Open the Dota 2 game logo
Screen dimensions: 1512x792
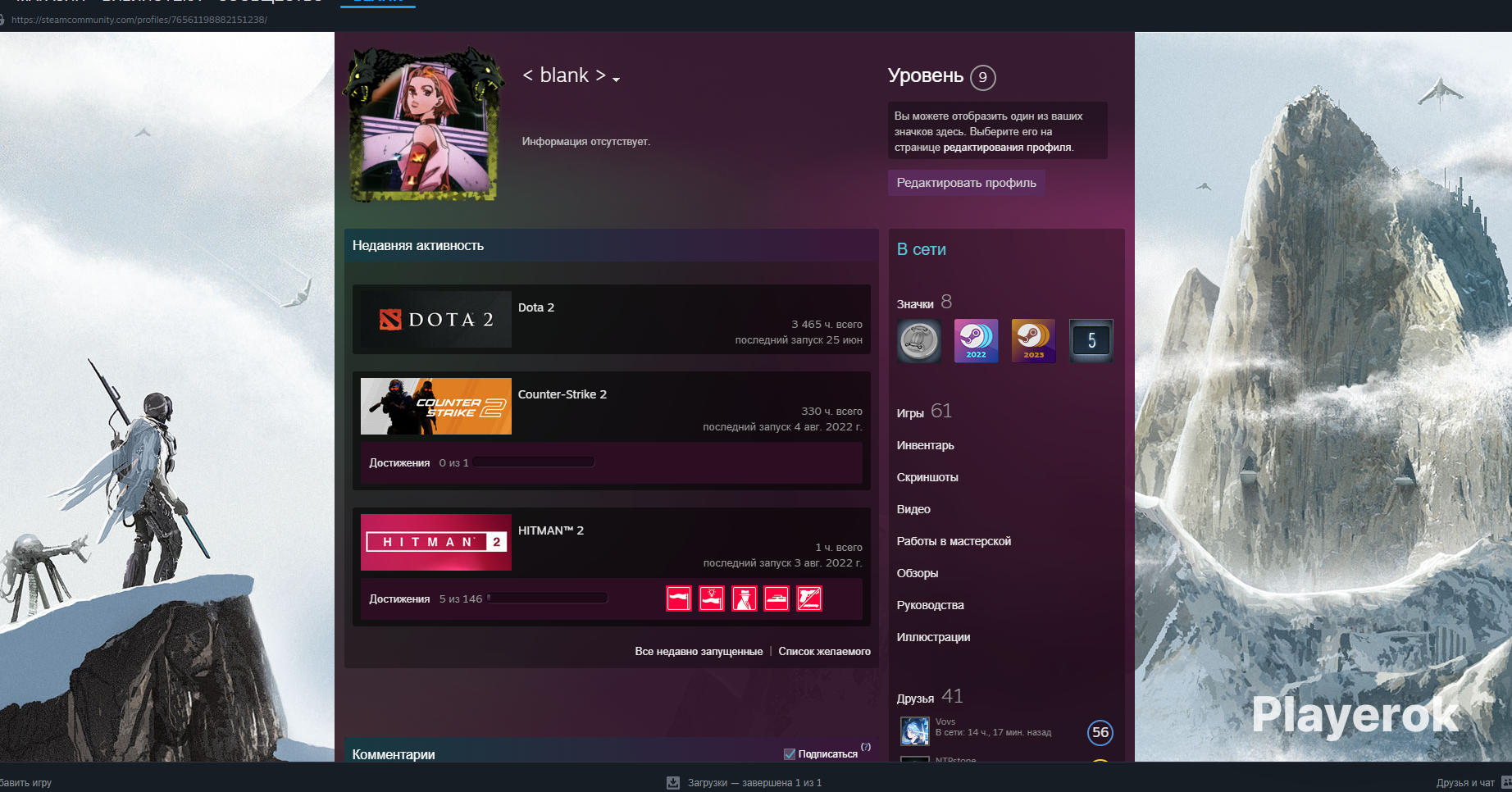click(x=436, y=319)
